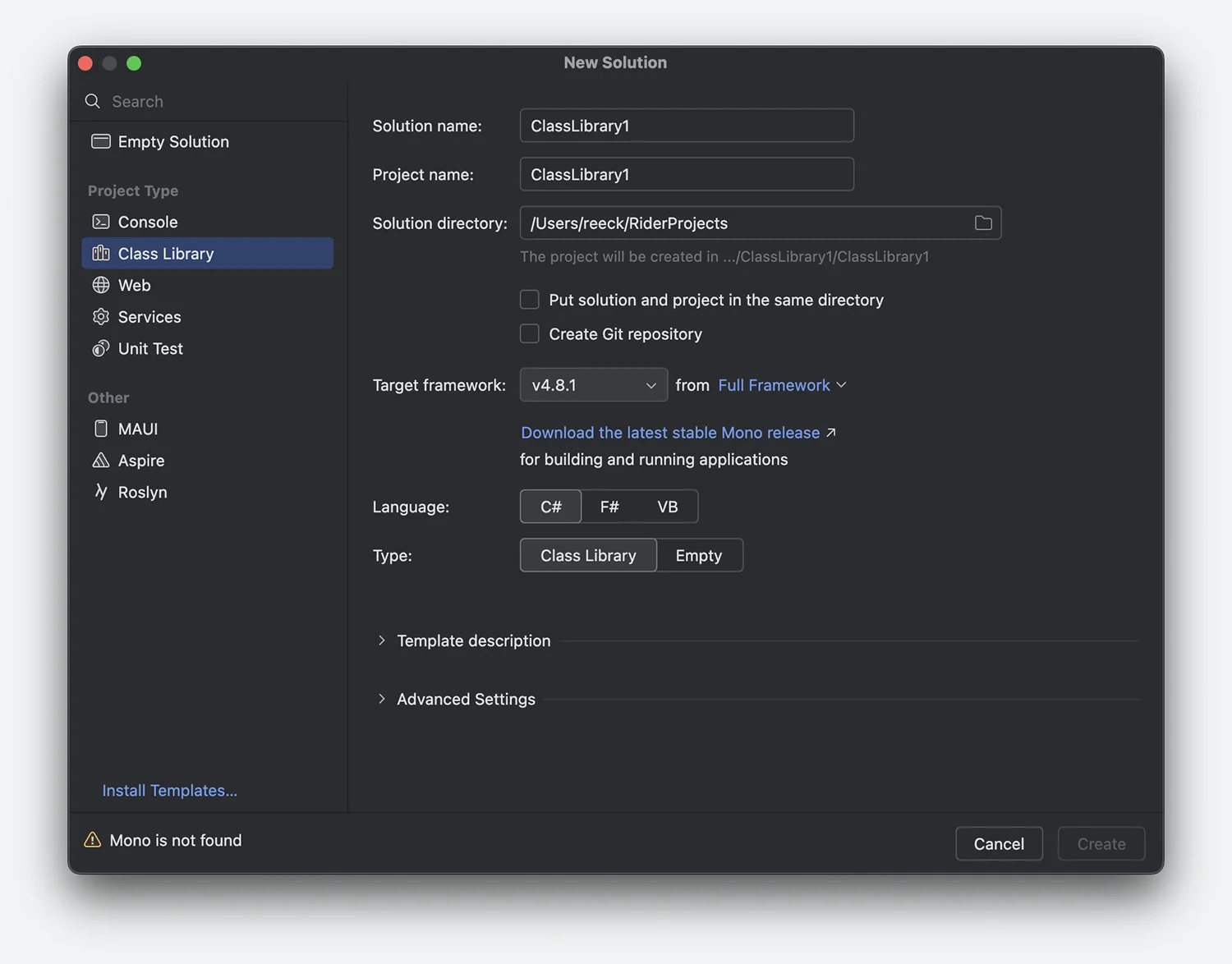Image resolution: width=1232 pixels, height=964 pixels.
Task: Click into the Solution name field
Action: [686, 126]
